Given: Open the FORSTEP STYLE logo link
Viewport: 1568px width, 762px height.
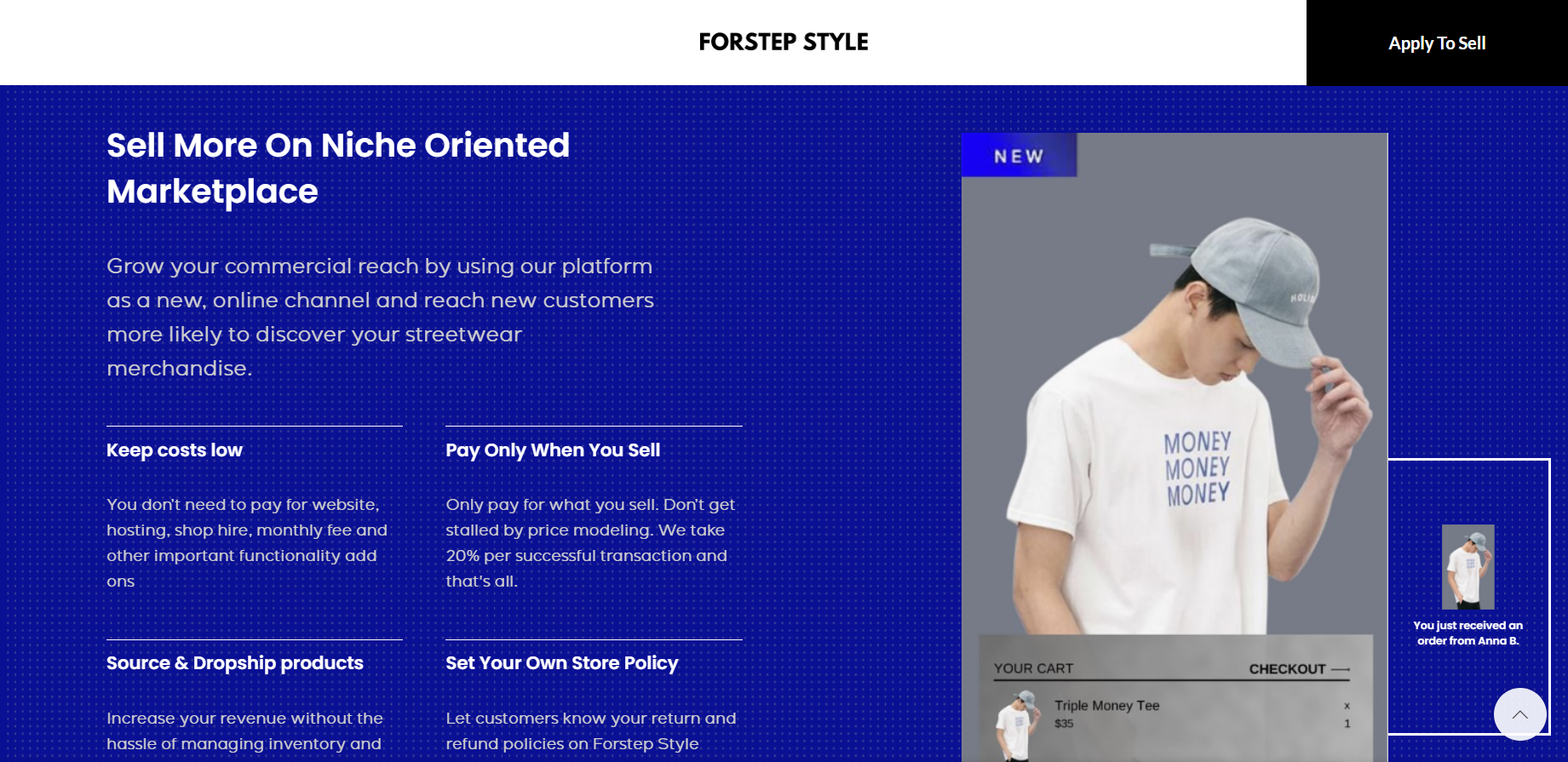Looking at the screenshot, I should point(784,42).
